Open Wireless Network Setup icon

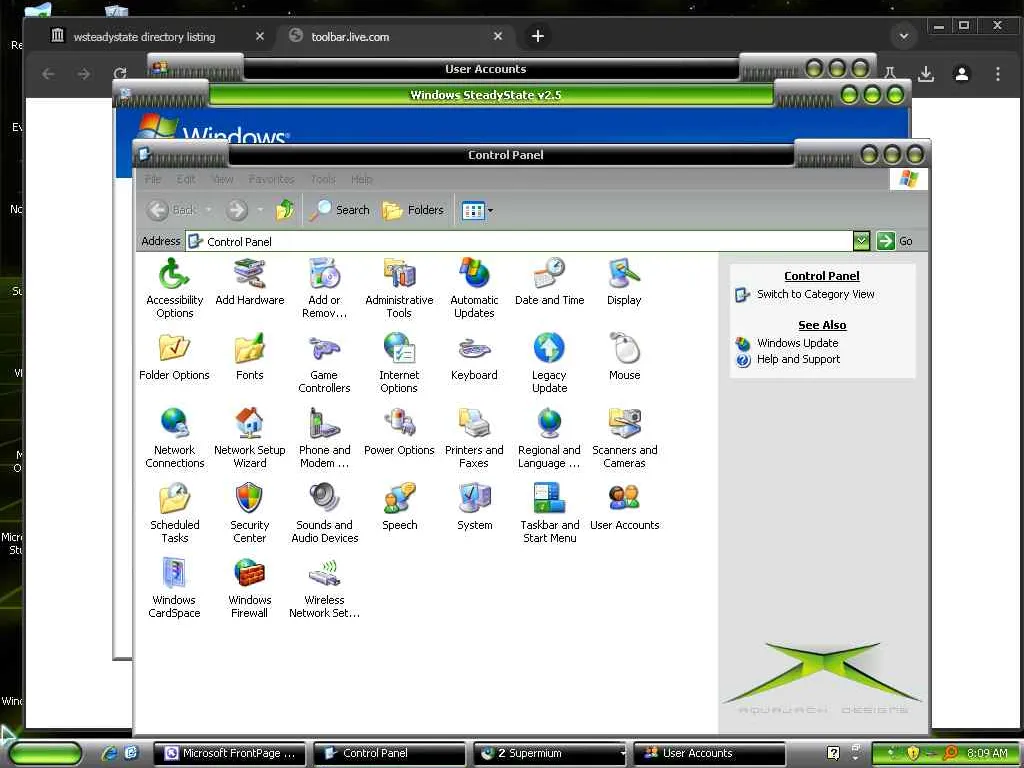(x=325, y=588)
